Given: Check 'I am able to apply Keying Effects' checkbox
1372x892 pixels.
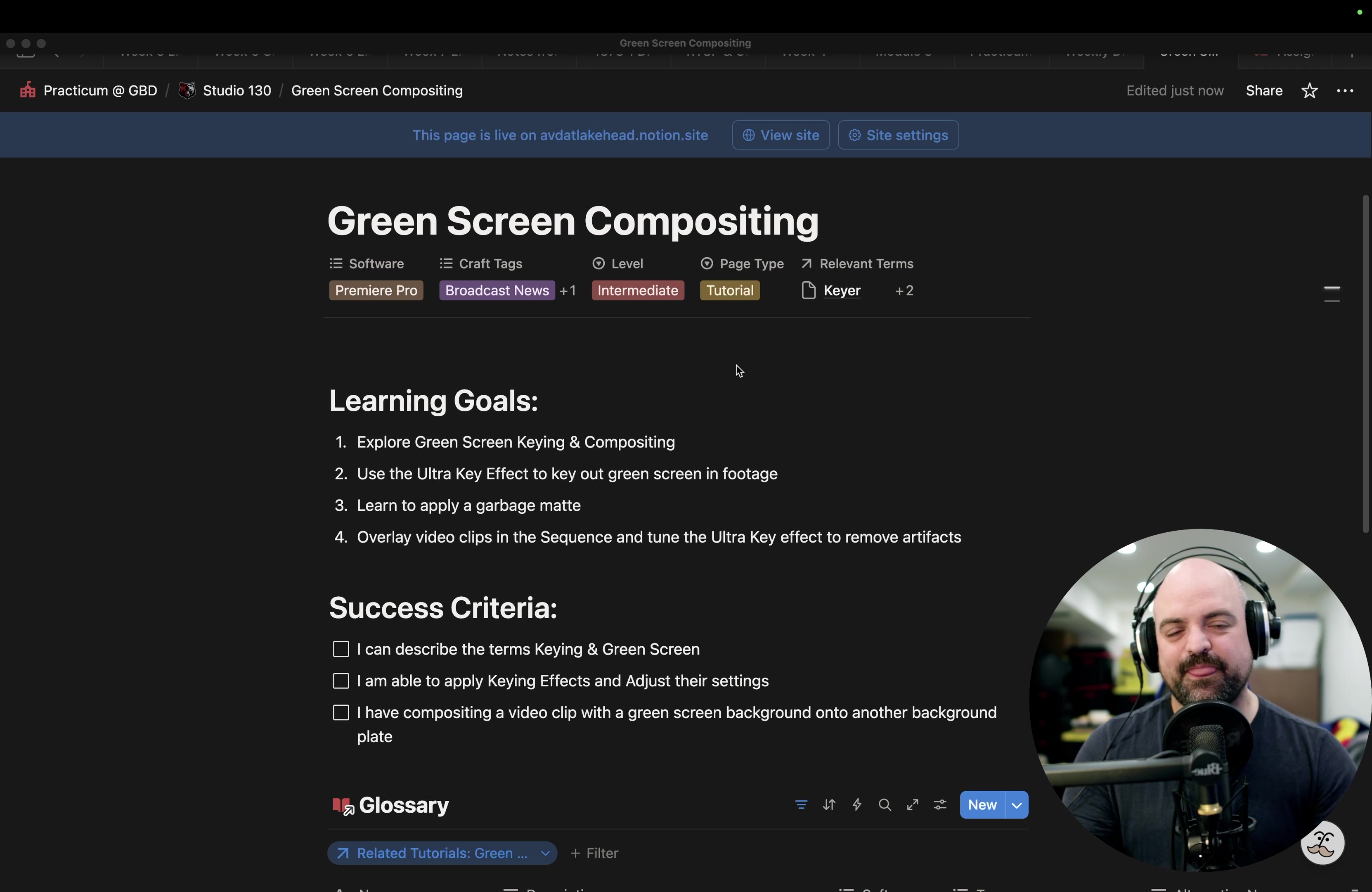Looking at the screenshot, I should tap(341, 681).
